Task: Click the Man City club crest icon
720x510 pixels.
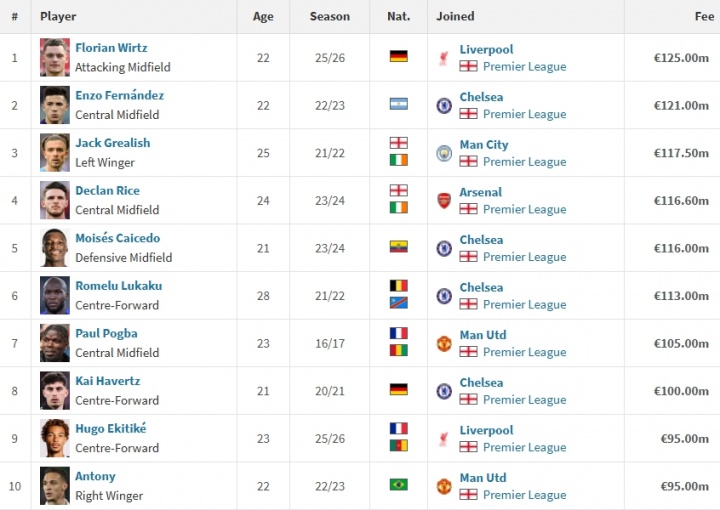Action: pyautogui.click(x=443, y=153)
